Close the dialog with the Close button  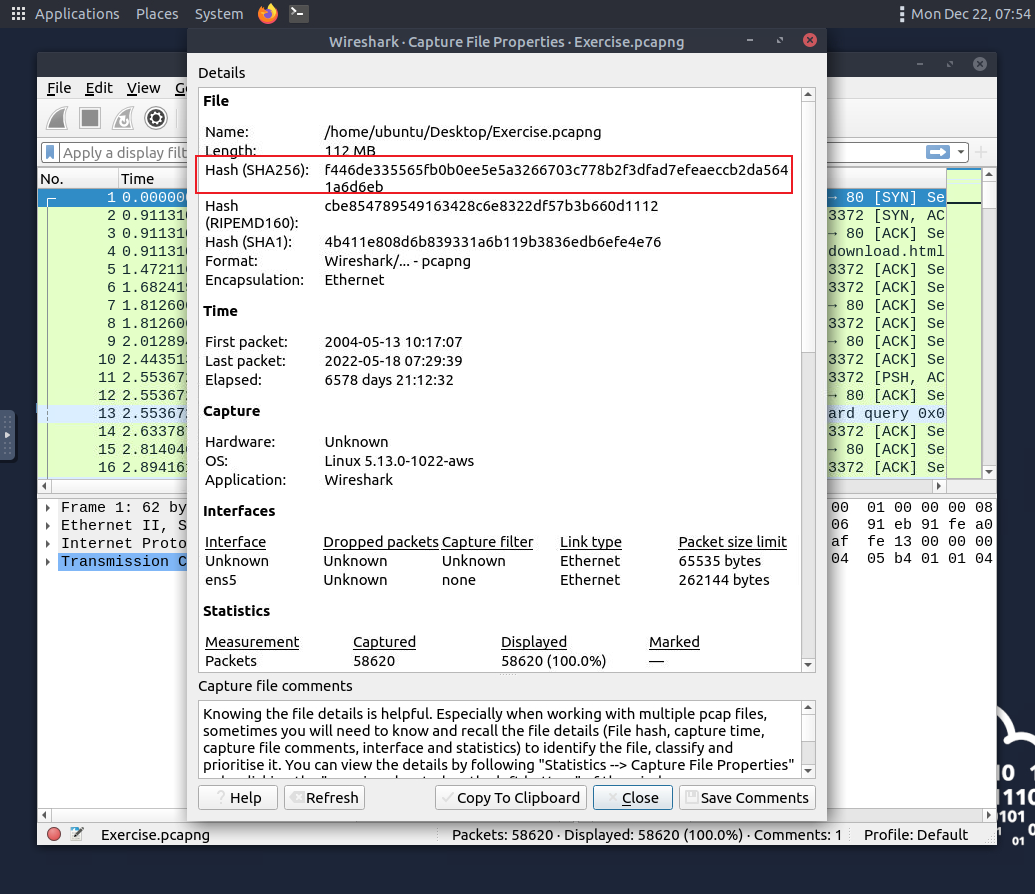(632, 798)
